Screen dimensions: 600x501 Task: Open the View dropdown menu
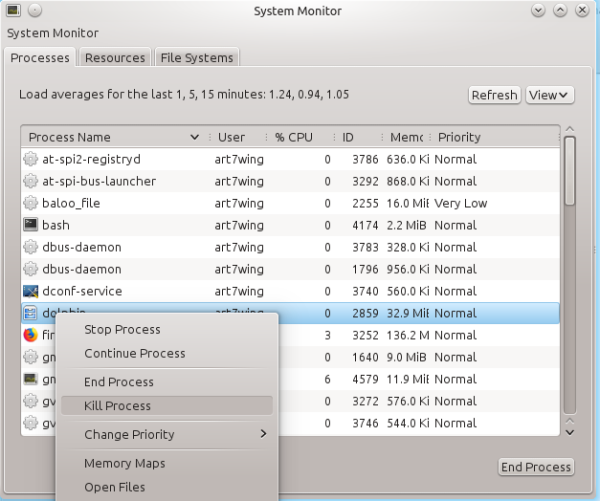550,95
